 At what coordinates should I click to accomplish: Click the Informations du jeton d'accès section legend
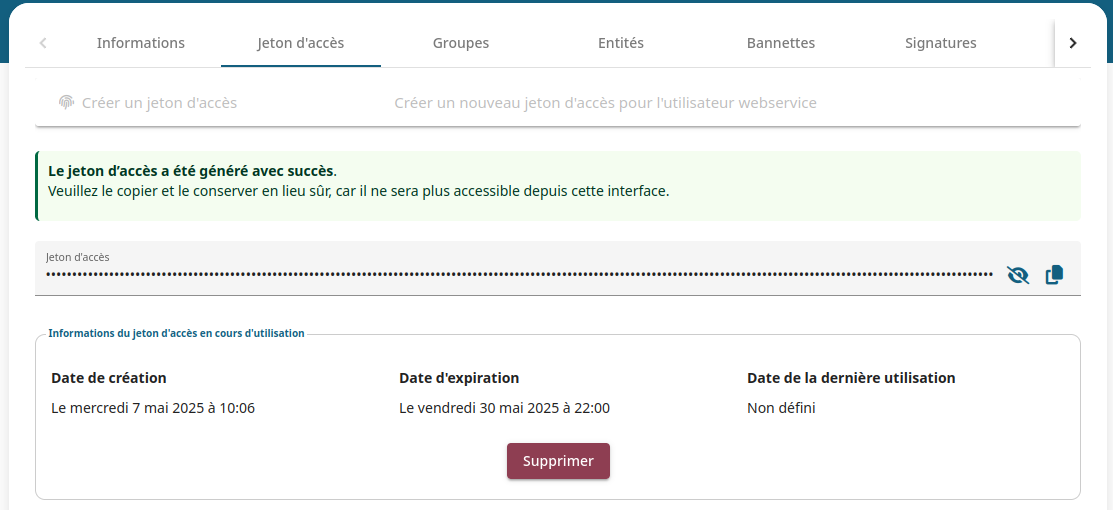176,333
